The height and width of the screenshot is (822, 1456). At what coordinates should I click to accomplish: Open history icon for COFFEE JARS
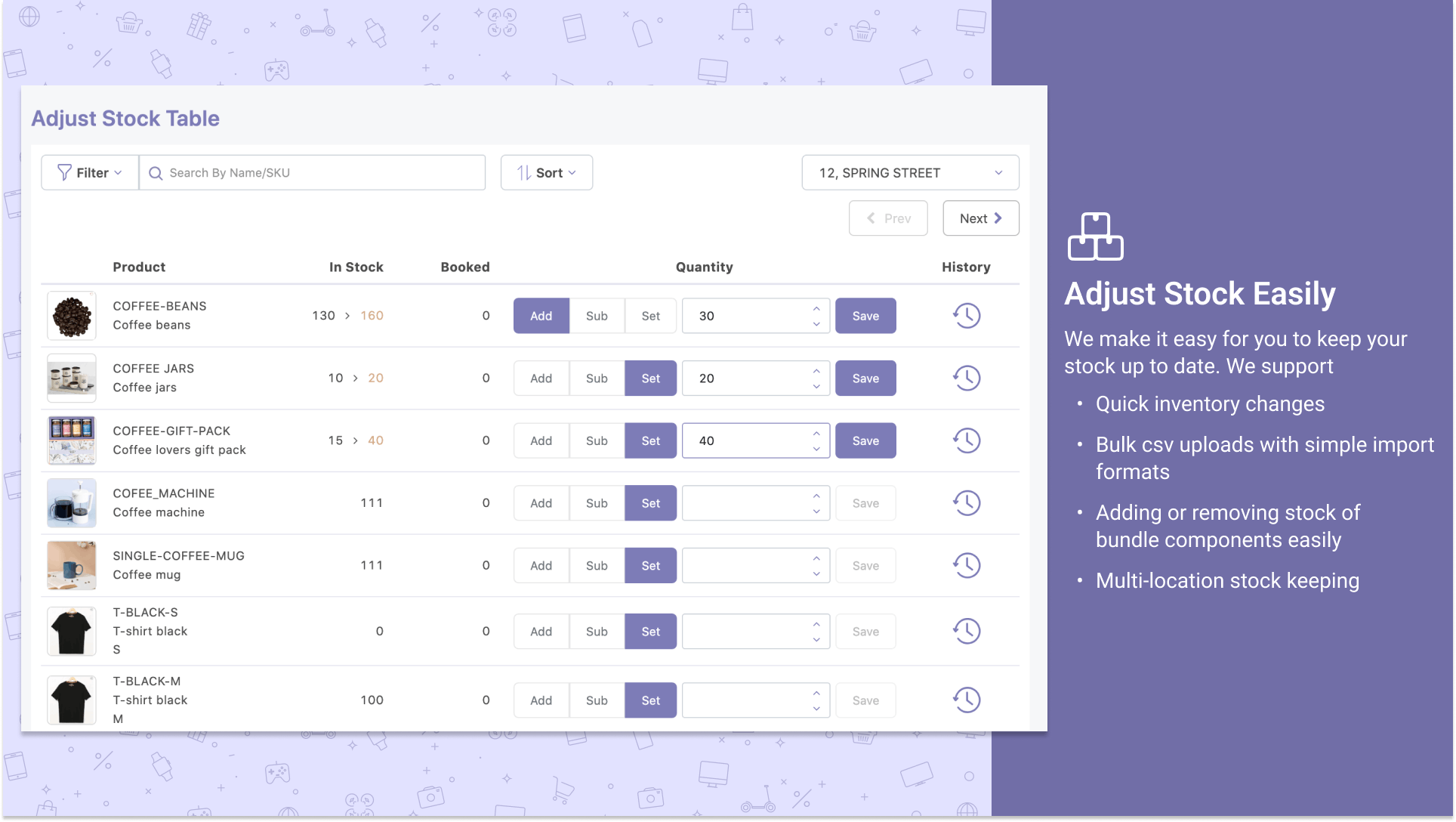tap(966, 378)
